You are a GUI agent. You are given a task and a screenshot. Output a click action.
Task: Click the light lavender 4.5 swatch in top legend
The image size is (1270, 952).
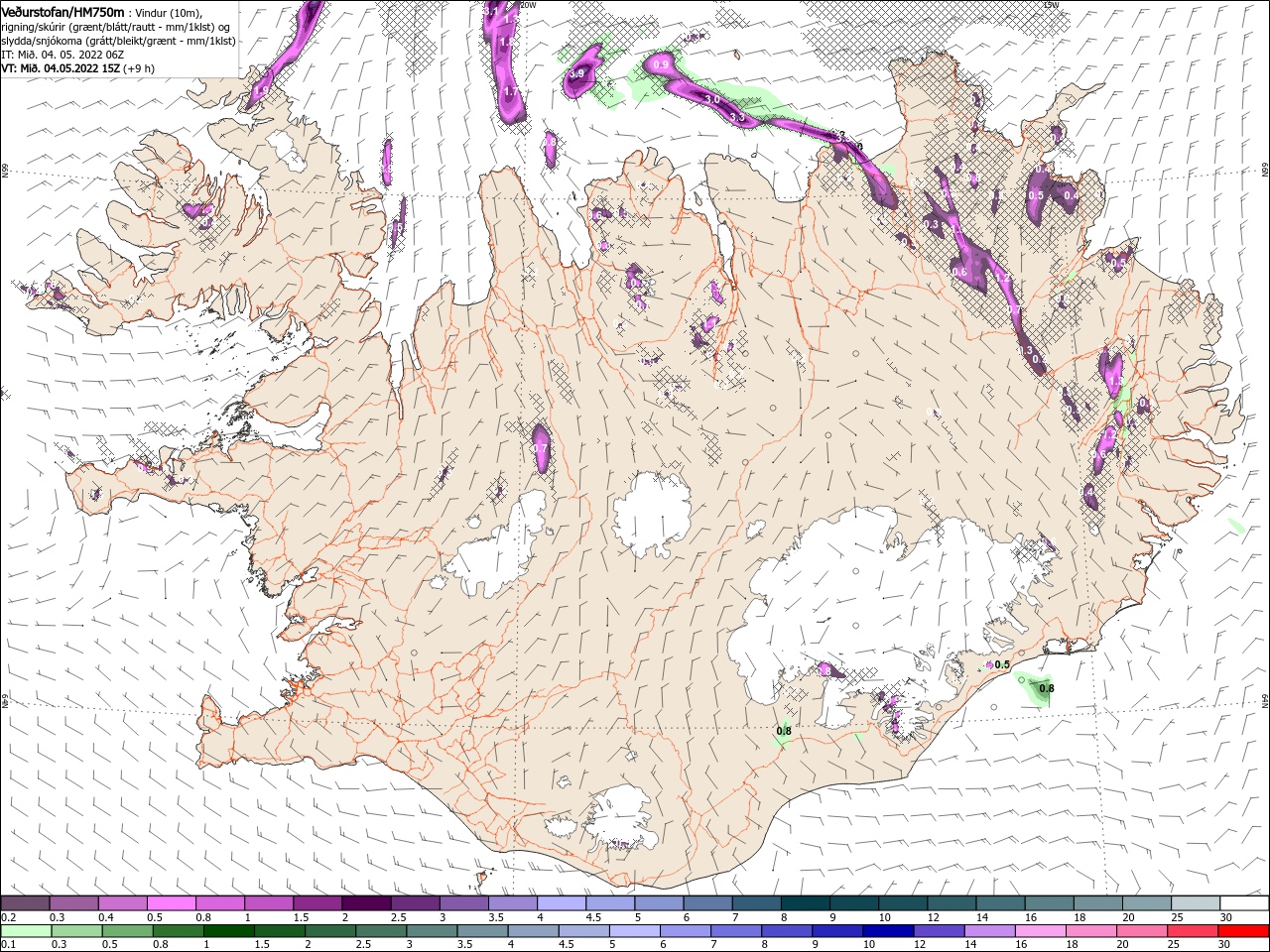pyautogui.click(x=610, y=903)
